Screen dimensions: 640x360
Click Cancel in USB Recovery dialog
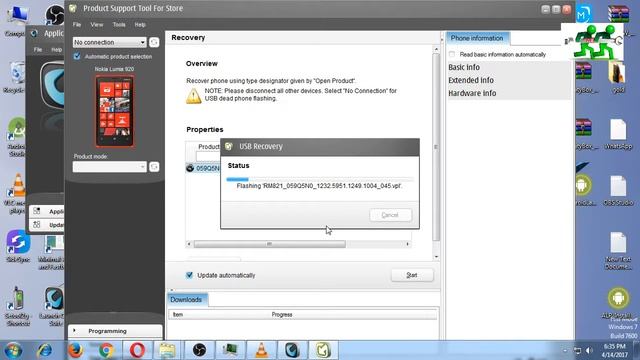click(391, 215)
